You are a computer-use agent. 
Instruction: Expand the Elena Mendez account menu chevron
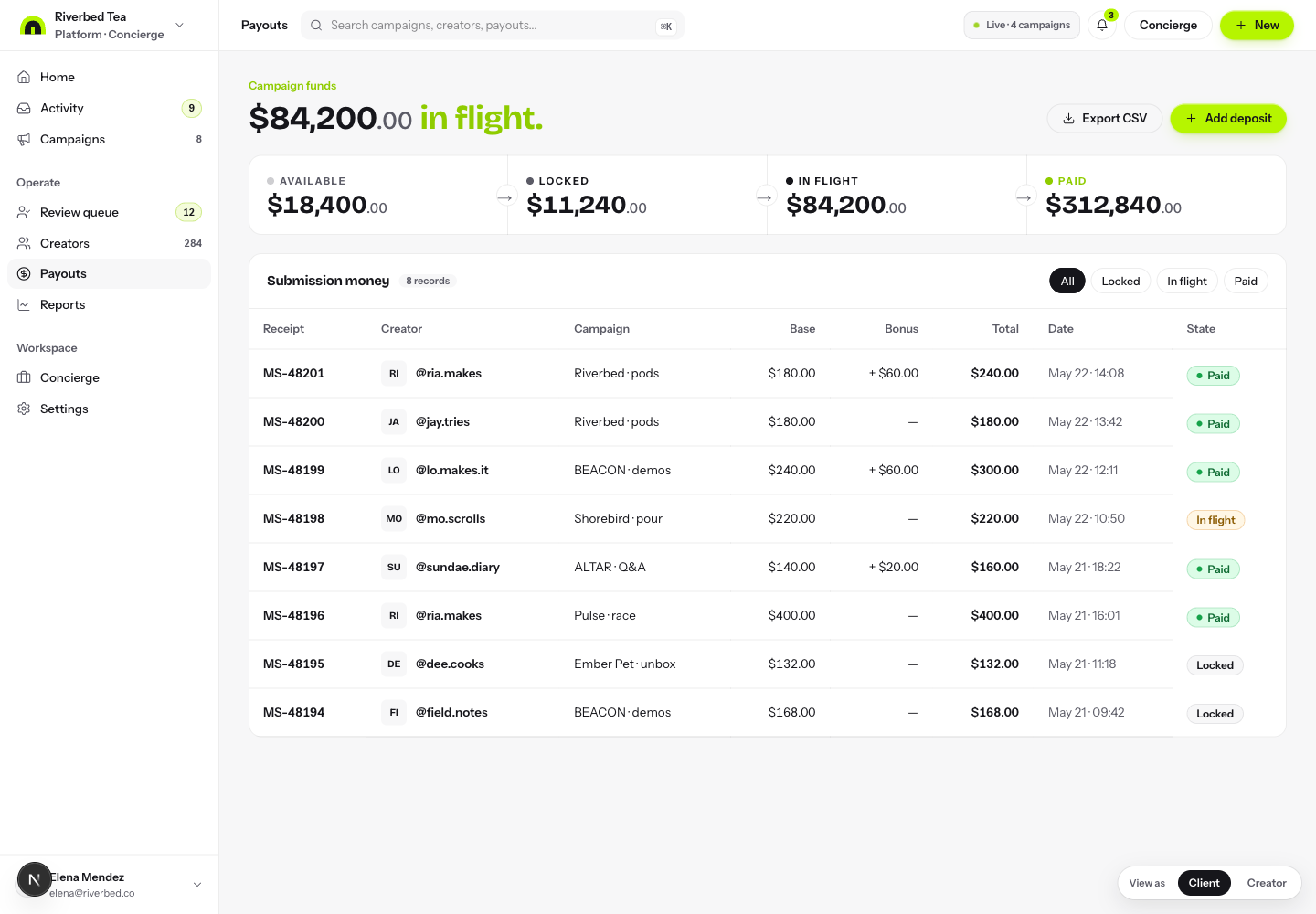(x=197, y=885)
